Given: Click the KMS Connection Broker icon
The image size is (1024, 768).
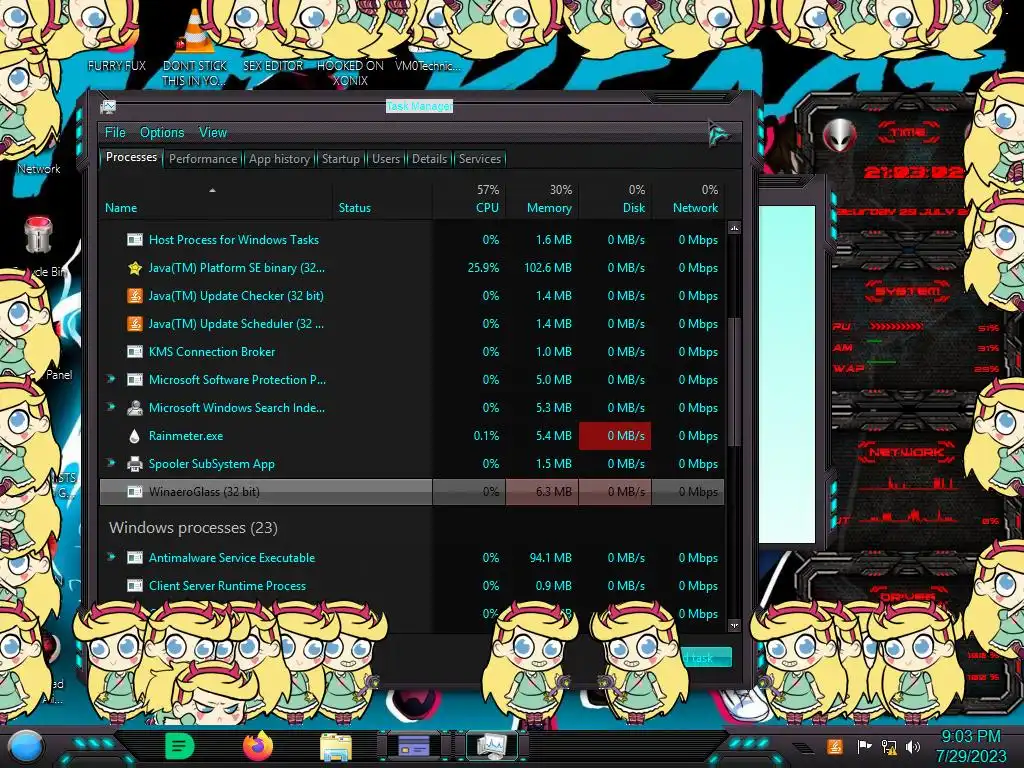Looking at the screenshot, I should coord(135,352).
